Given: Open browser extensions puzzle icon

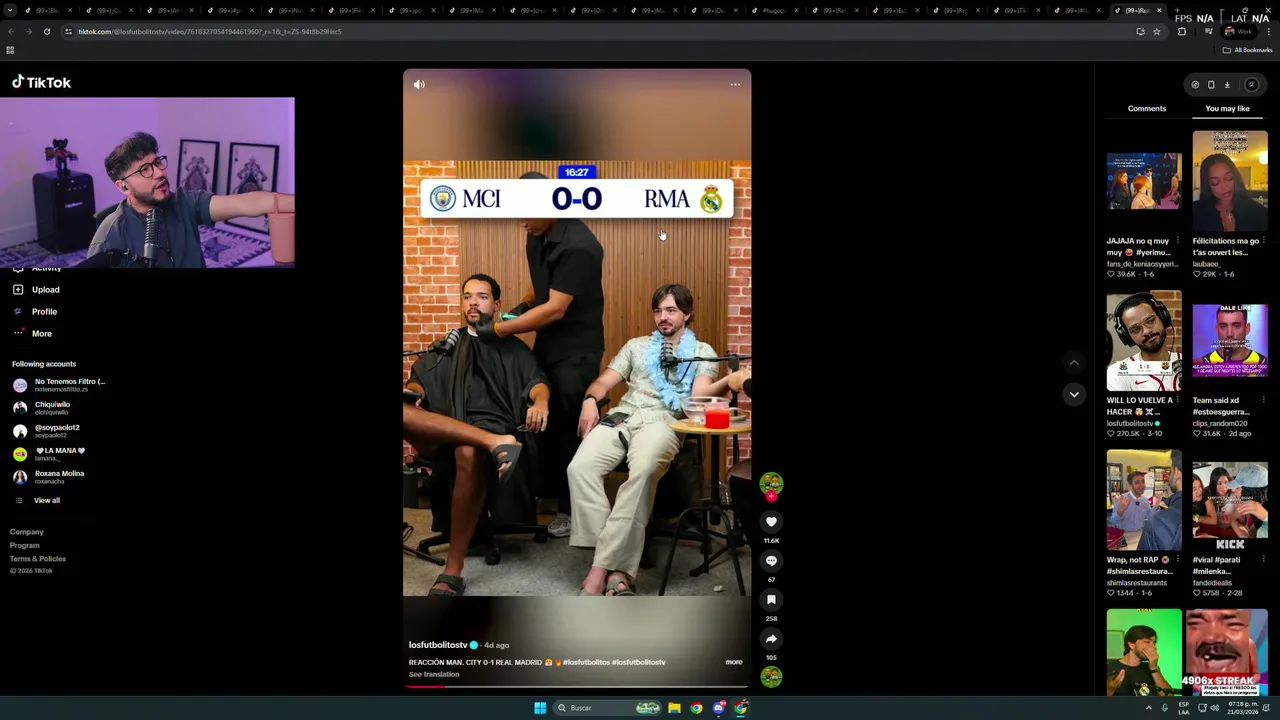Looking at the screenshot, I should tap(1181, 31).
